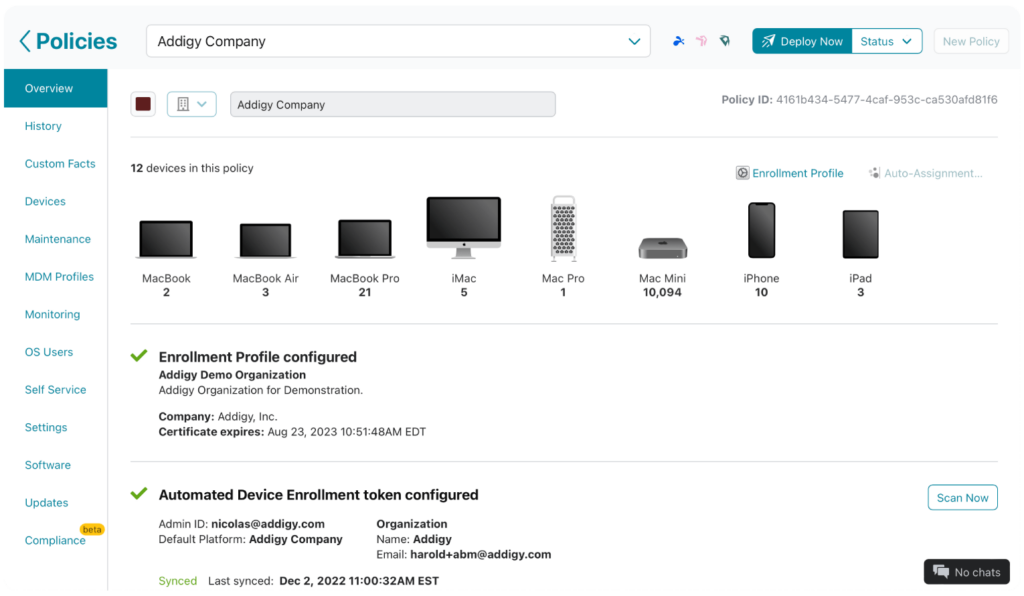Screen dimensions: 1024x596
Task: Click the Last synced Dec 2, 2022 timestamp
Action: tap(359, 580)
